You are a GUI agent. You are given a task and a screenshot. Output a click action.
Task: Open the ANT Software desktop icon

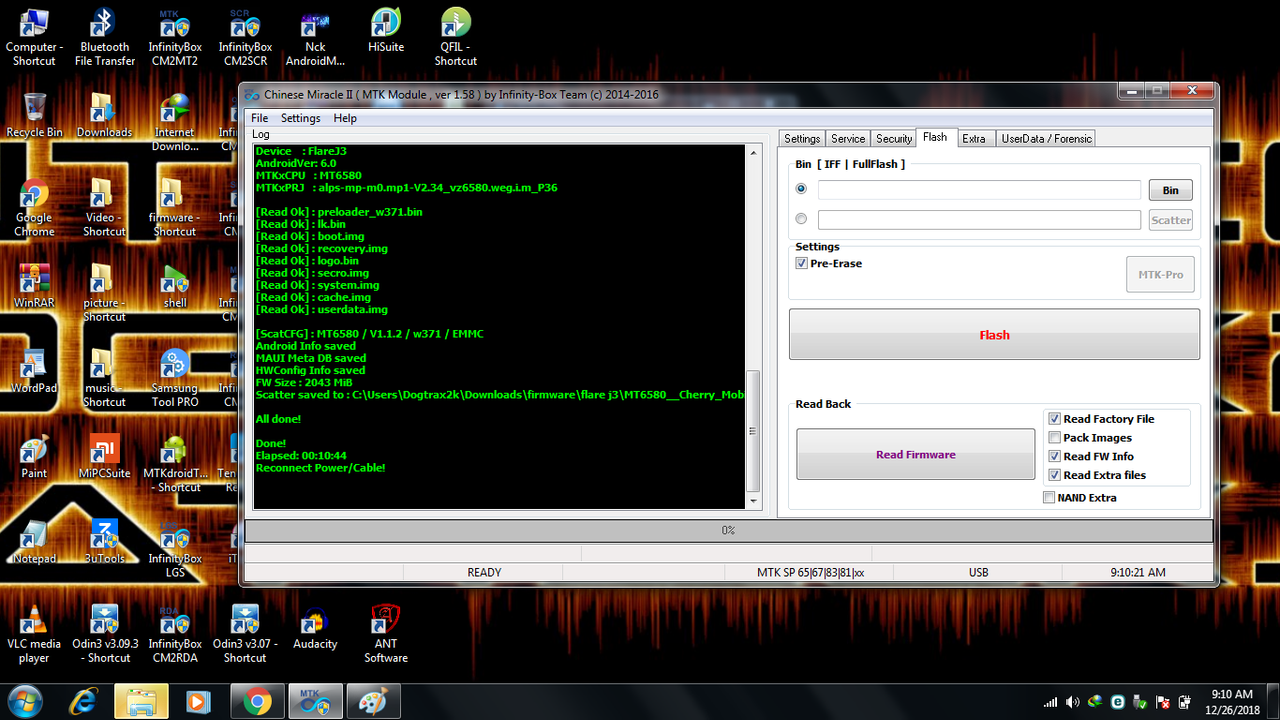(x=386, y=634)
